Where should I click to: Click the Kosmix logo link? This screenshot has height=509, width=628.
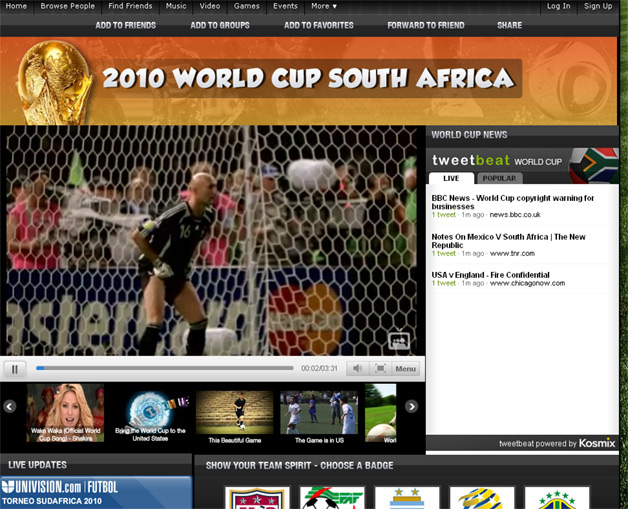597,443
